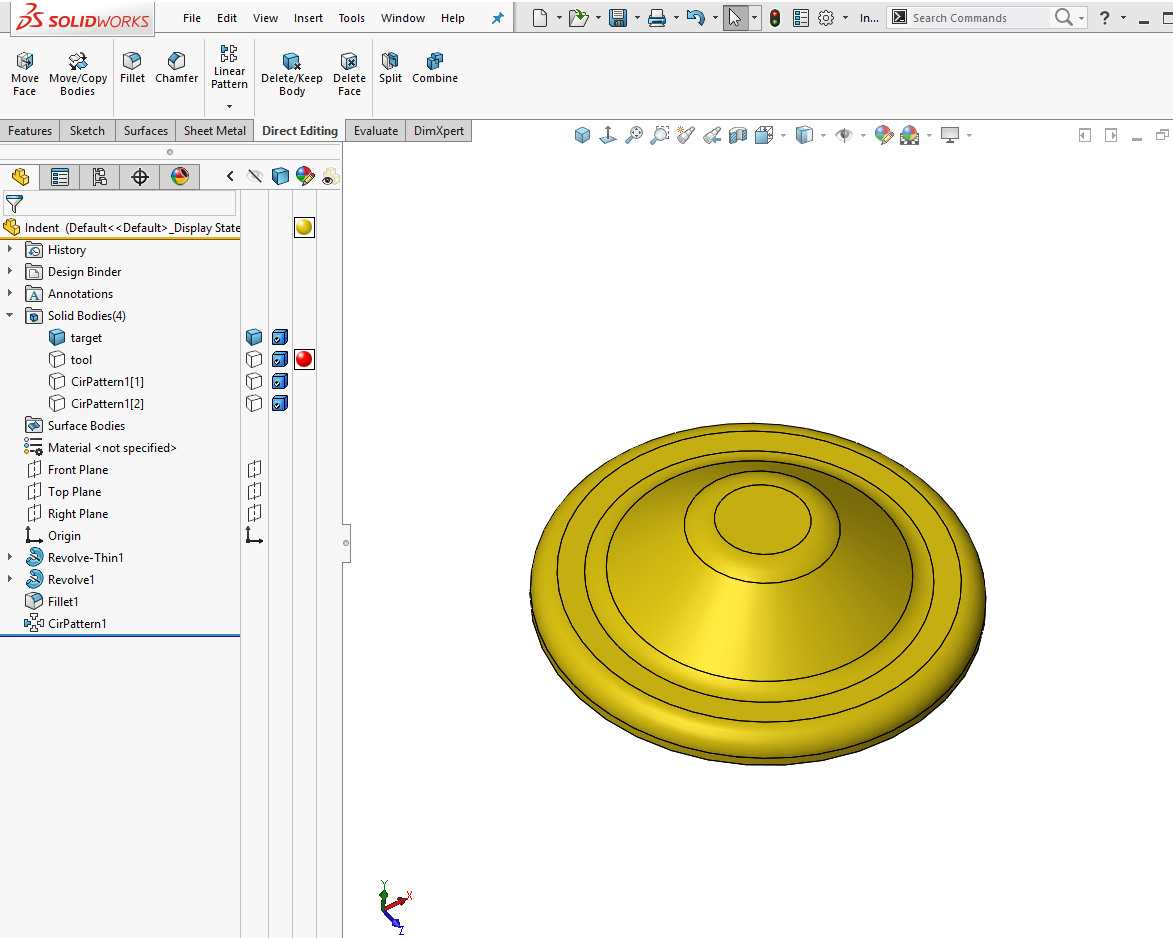Start the Linear Pattern tool
The image size is (1173, 938).
[x=229, y=67]
